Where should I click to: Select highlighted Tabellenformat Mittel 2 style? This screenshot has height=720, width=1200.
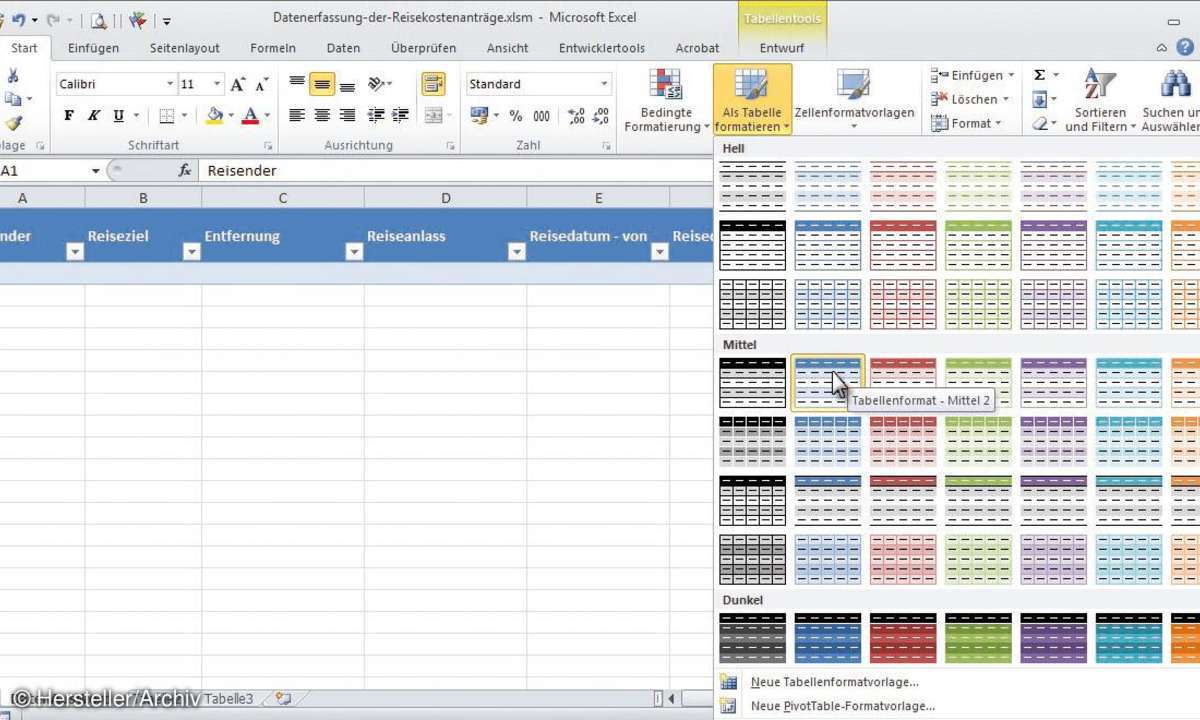(828, 382)
